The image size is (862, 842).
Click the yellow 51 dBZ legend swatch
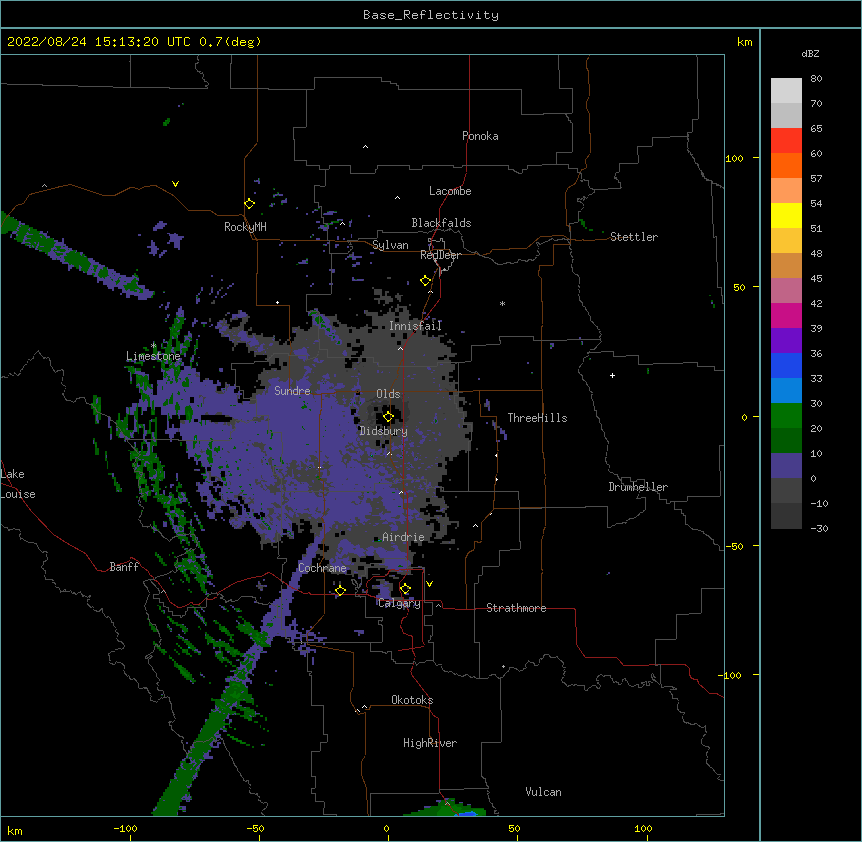coord(786,215)
